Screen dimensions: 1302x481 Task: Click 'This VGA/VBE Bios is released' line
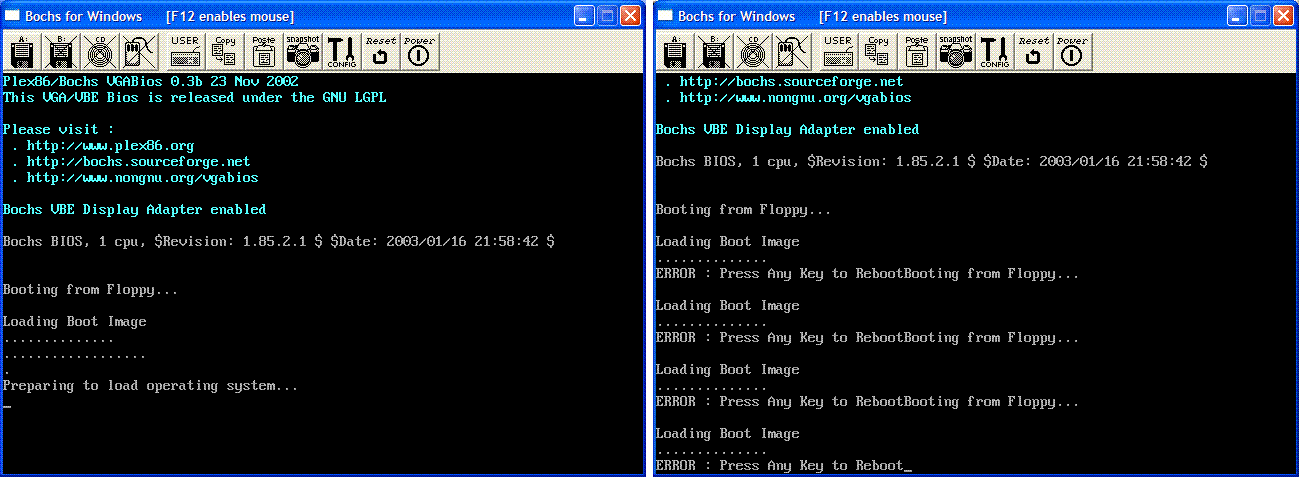pos(195,98)
